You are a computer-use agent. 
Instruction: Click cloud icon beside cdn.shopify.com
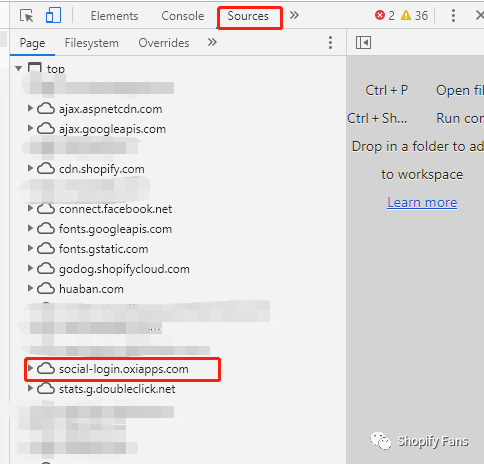click(46, 169)
